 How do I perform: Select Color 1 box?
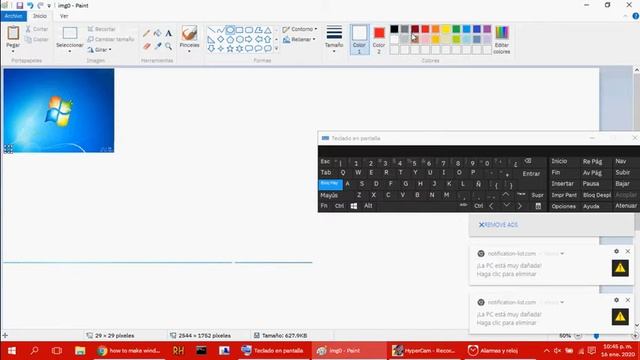[x=359, y=40]
